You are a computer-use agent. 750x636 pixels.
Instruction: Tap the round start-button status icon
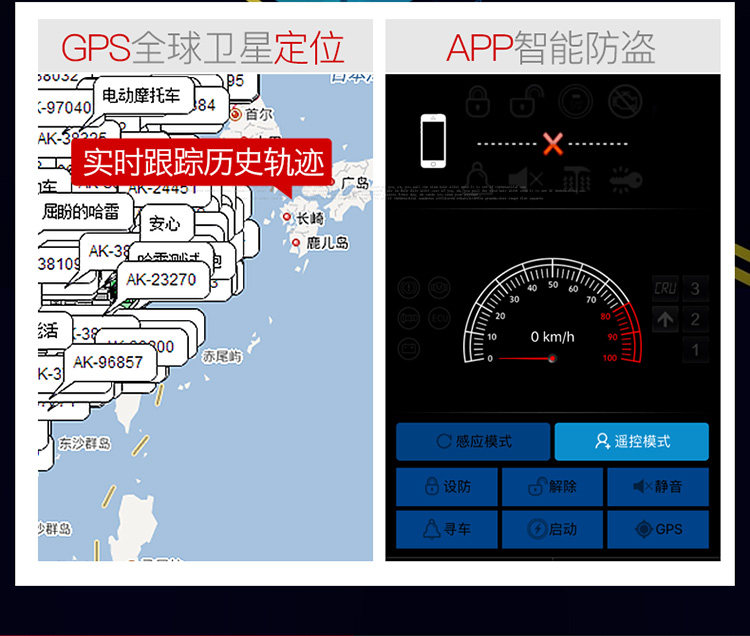[x=575, y=101]
